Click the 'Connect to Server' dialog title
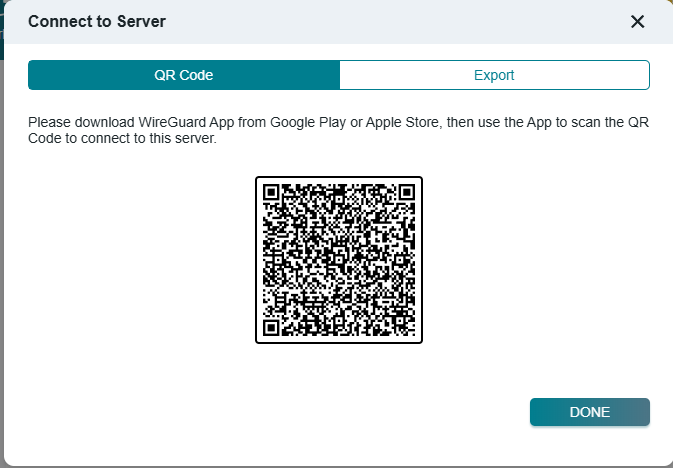Screen dimensions: 673x468 (x=97, y=21)
